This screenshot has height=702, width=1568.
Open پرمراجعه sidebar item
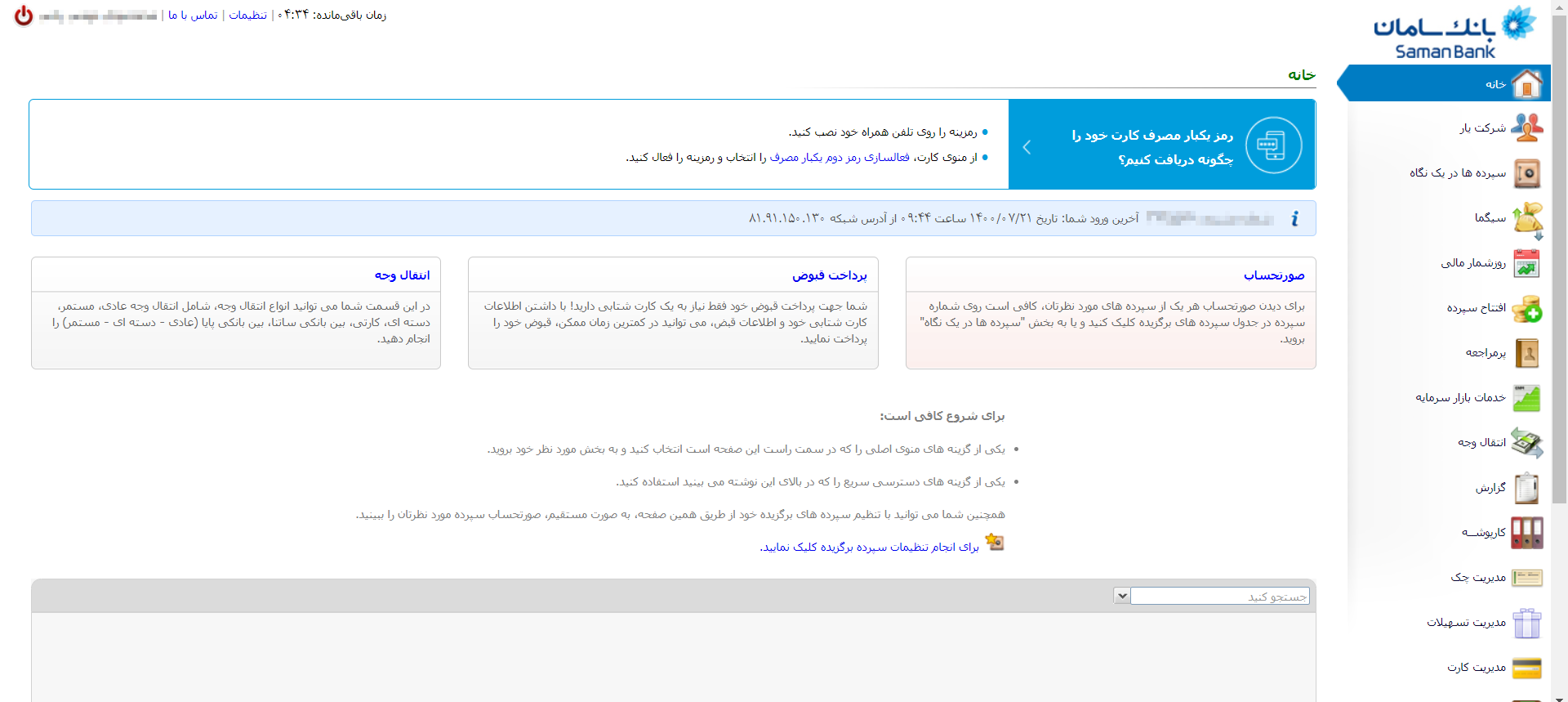tap(1486, 353)
